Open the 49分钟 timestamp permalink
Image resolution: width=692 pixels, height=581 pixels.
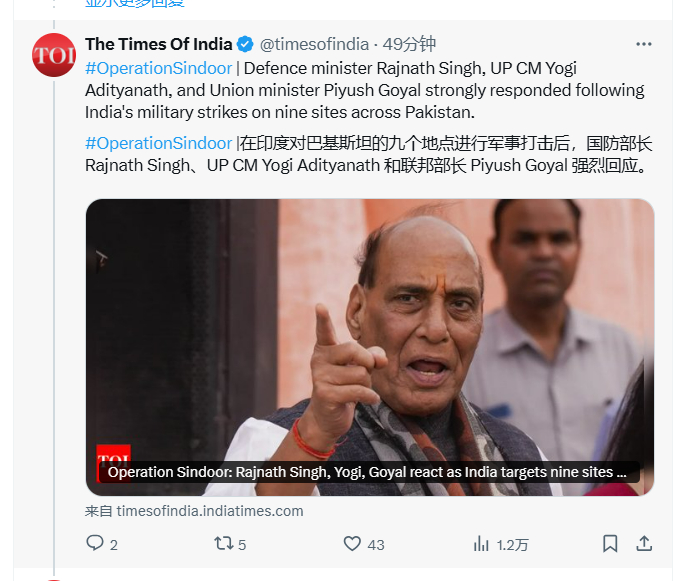pyautogui.click(x=409, y=44)
